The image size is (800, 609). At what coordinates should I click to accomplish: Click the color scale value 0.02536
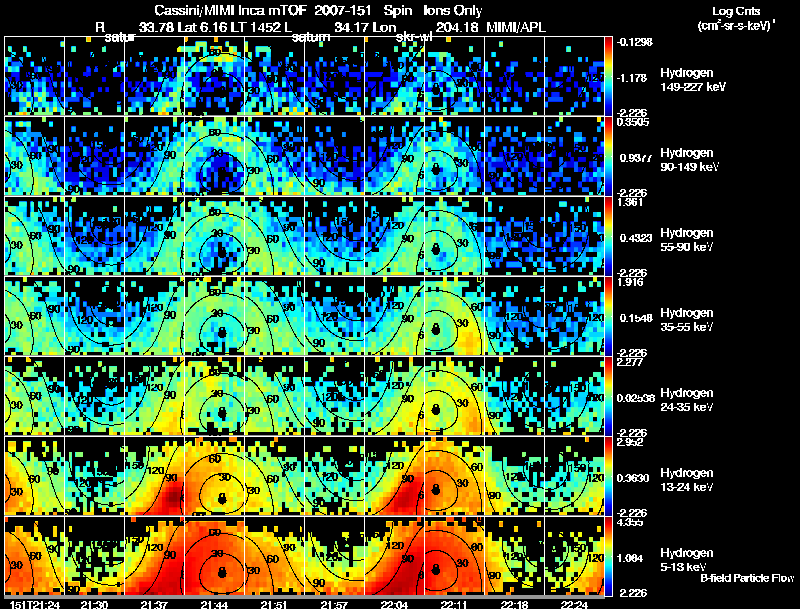[636, 398]
